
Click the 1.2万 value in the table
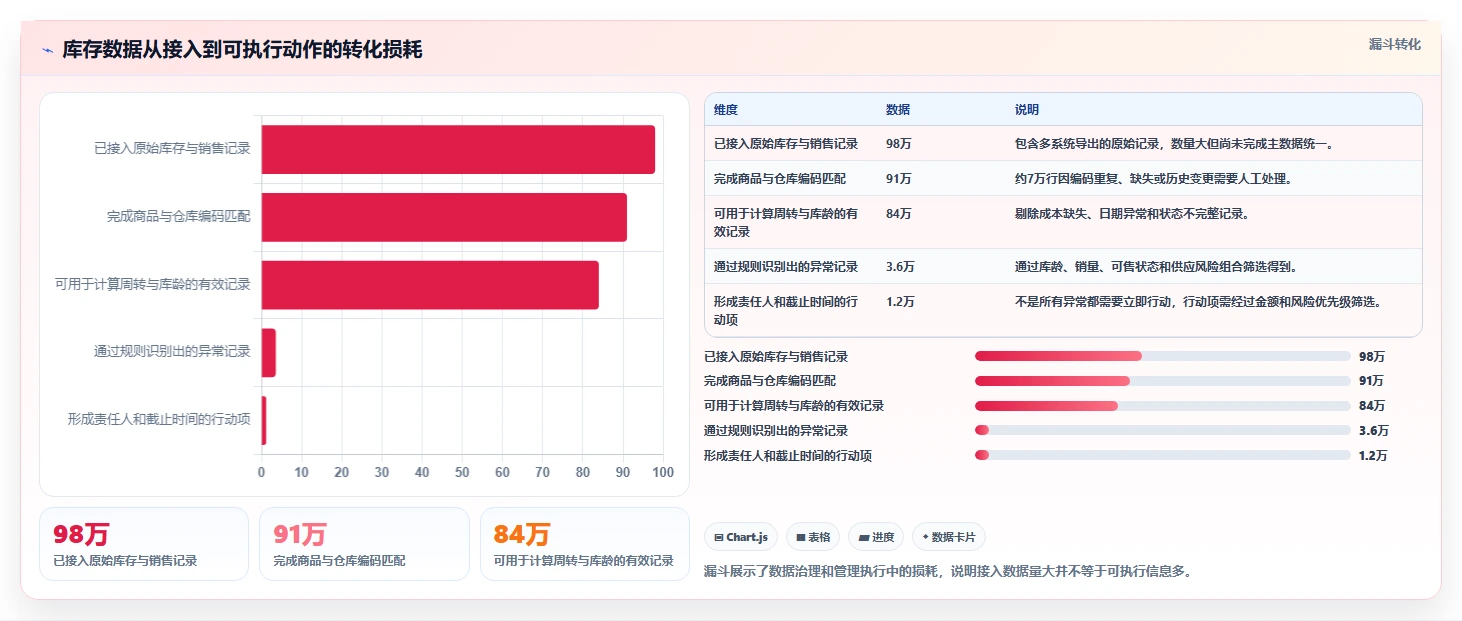[900, 301]
